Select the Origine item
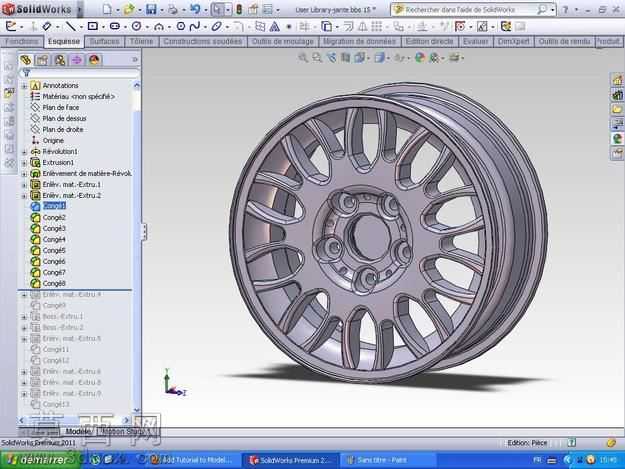Screen dimensions: 625x469 pos(53,141)
